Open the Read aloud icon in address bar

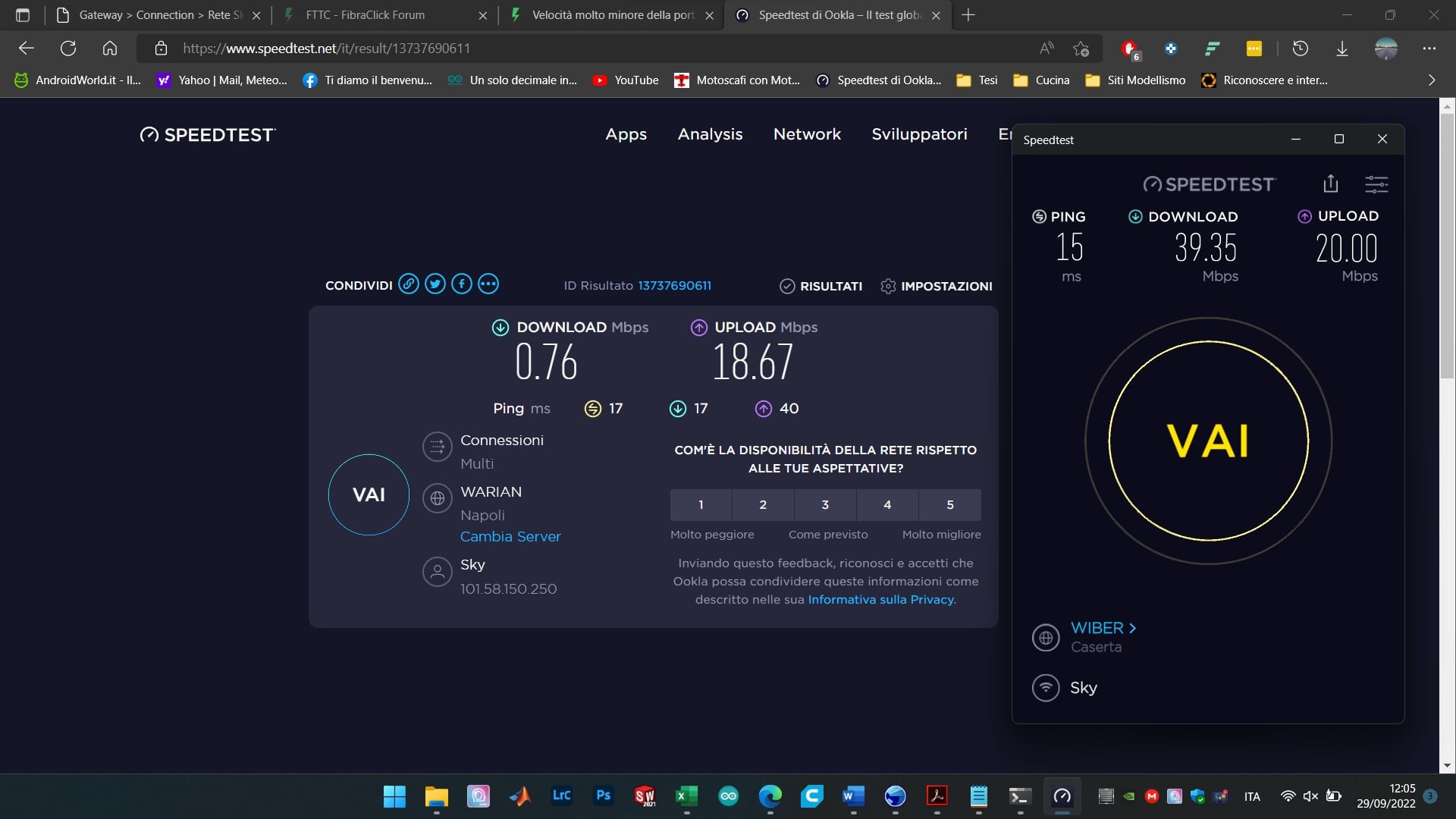(1046, 49)
